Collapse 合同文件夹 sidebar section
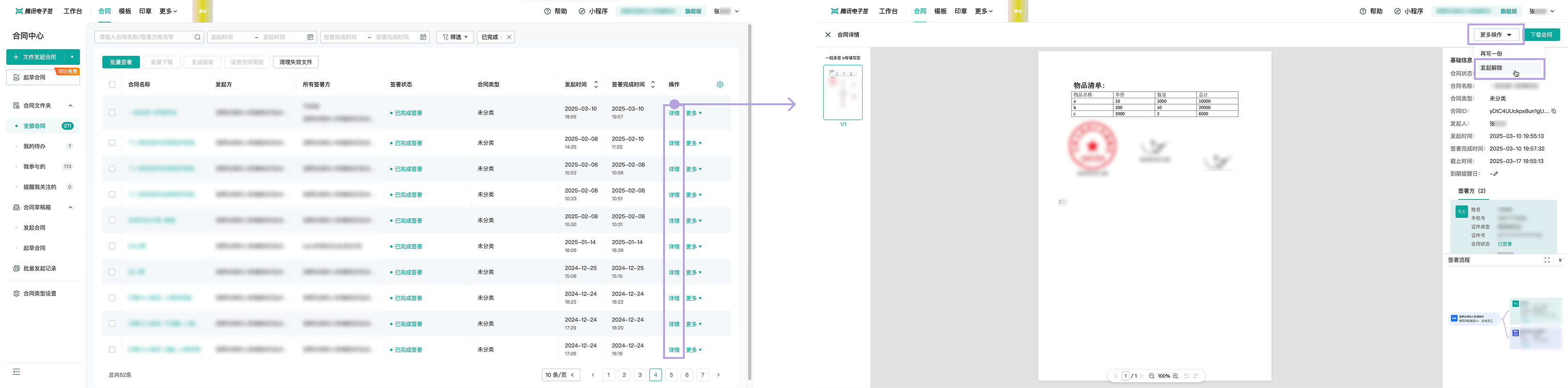The height and width of the screenshot is (388, 1568). pos(71,105)
